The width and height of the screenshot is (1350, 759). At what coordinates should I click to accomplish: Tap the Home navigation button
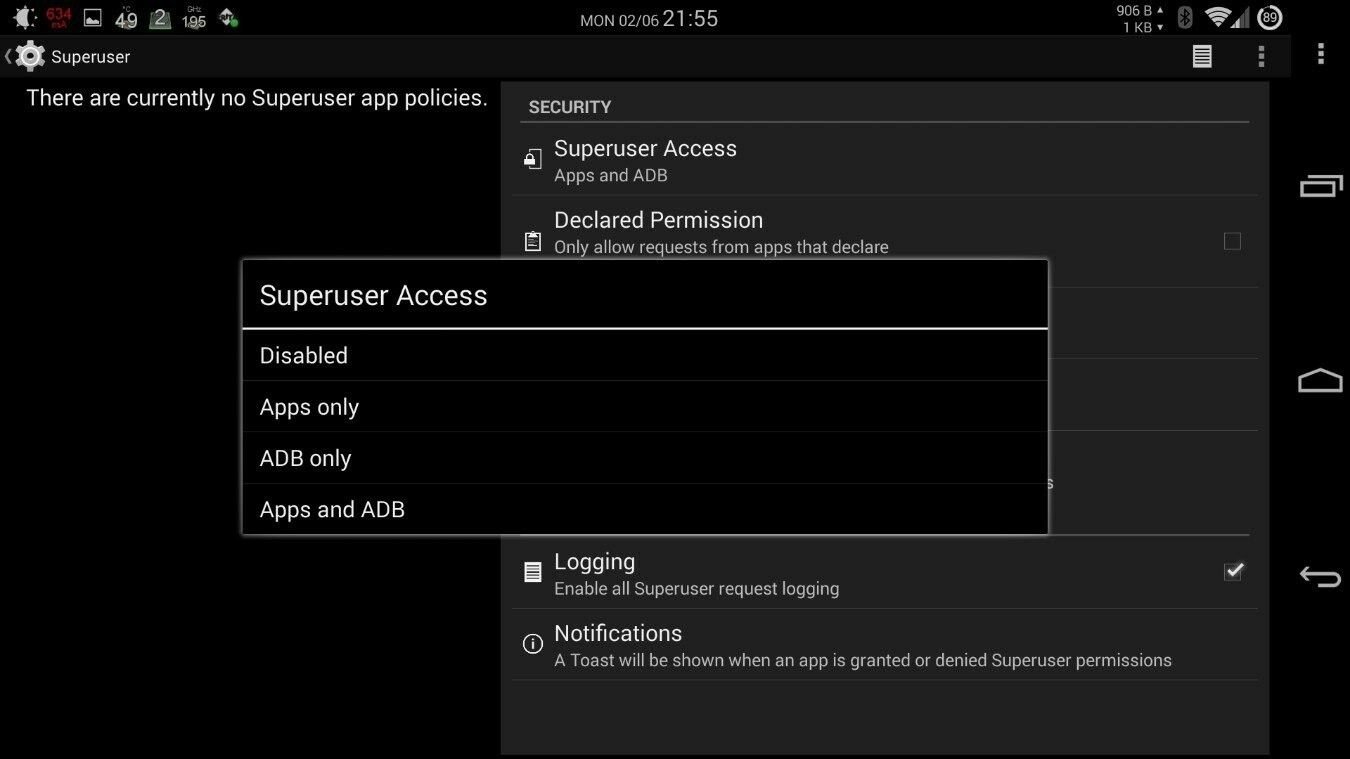click(1320, 380)
